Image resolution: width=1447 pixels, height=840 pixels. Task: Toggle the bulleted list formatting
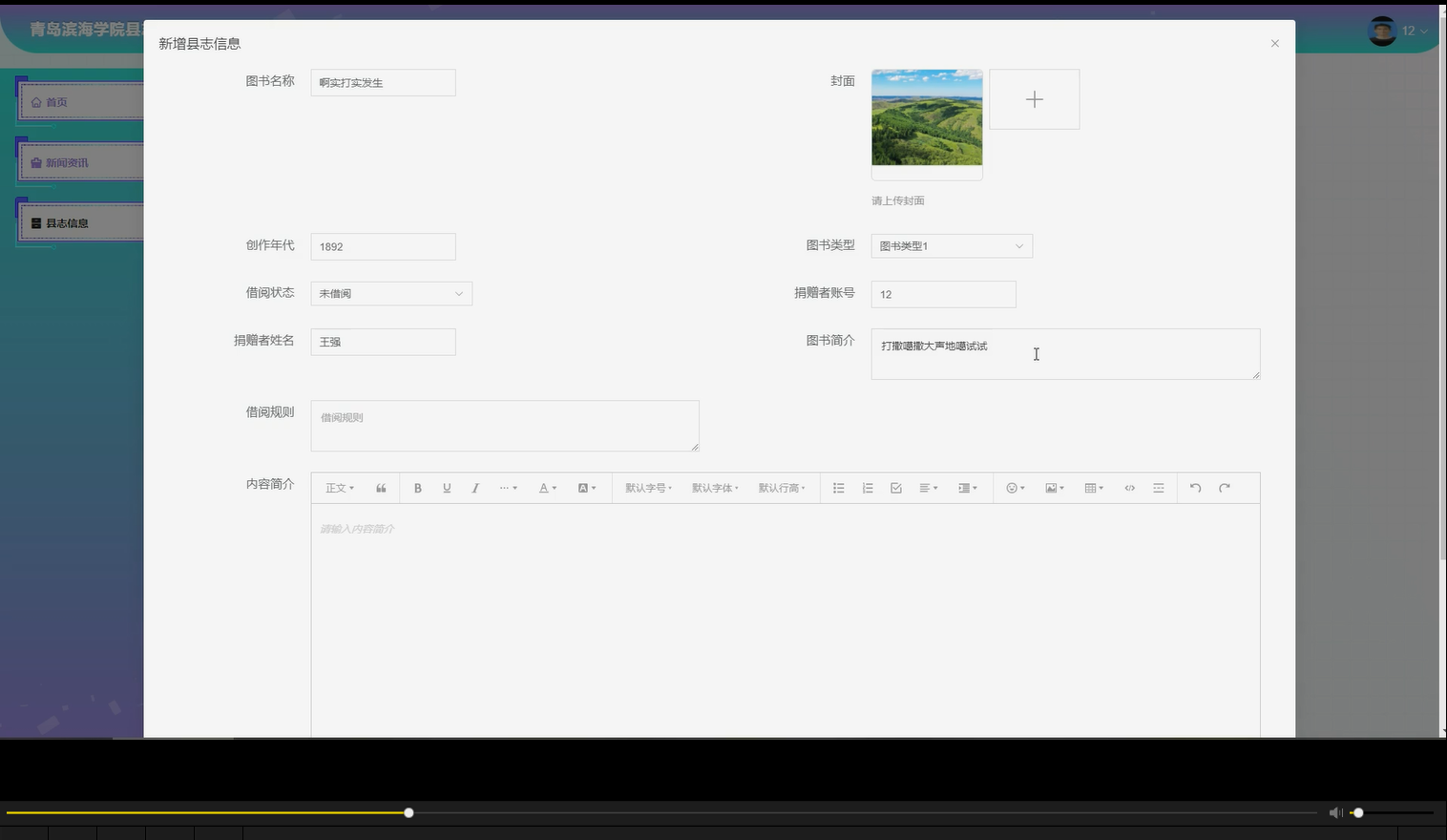point(838,488)
